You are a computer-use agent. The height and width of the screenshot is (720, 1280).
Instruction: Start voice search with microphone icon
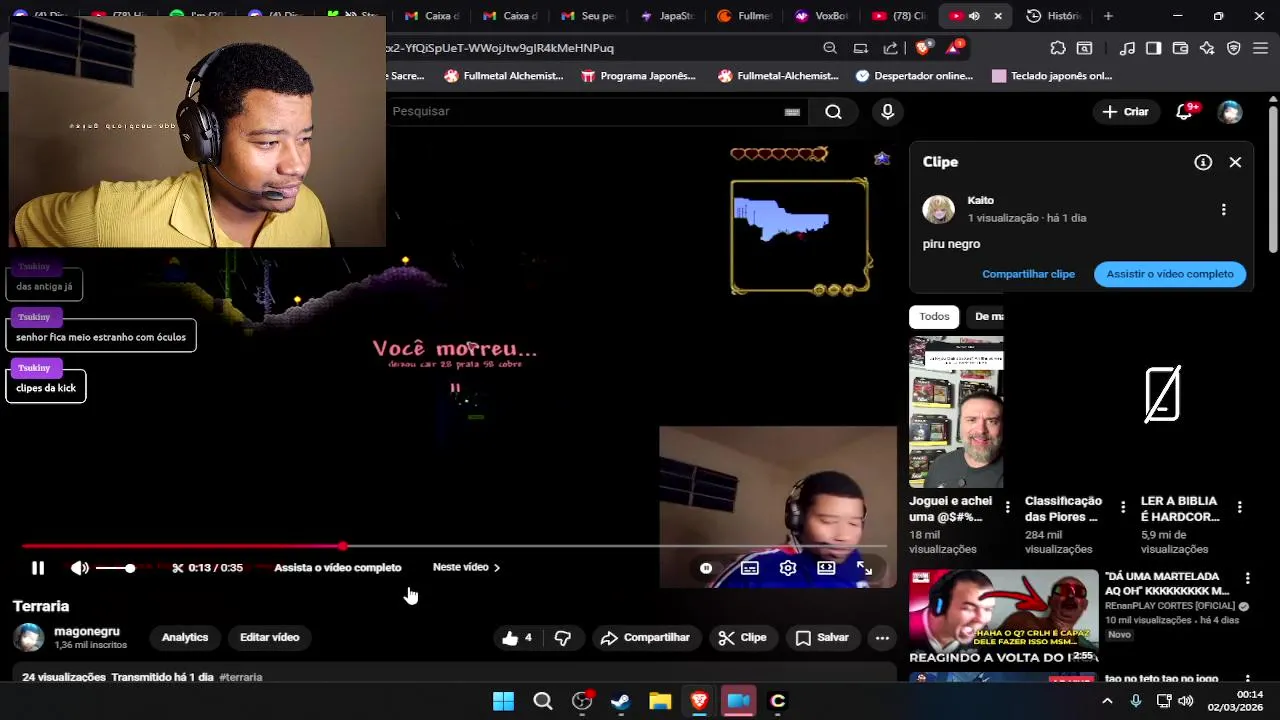tap(887, 112)
